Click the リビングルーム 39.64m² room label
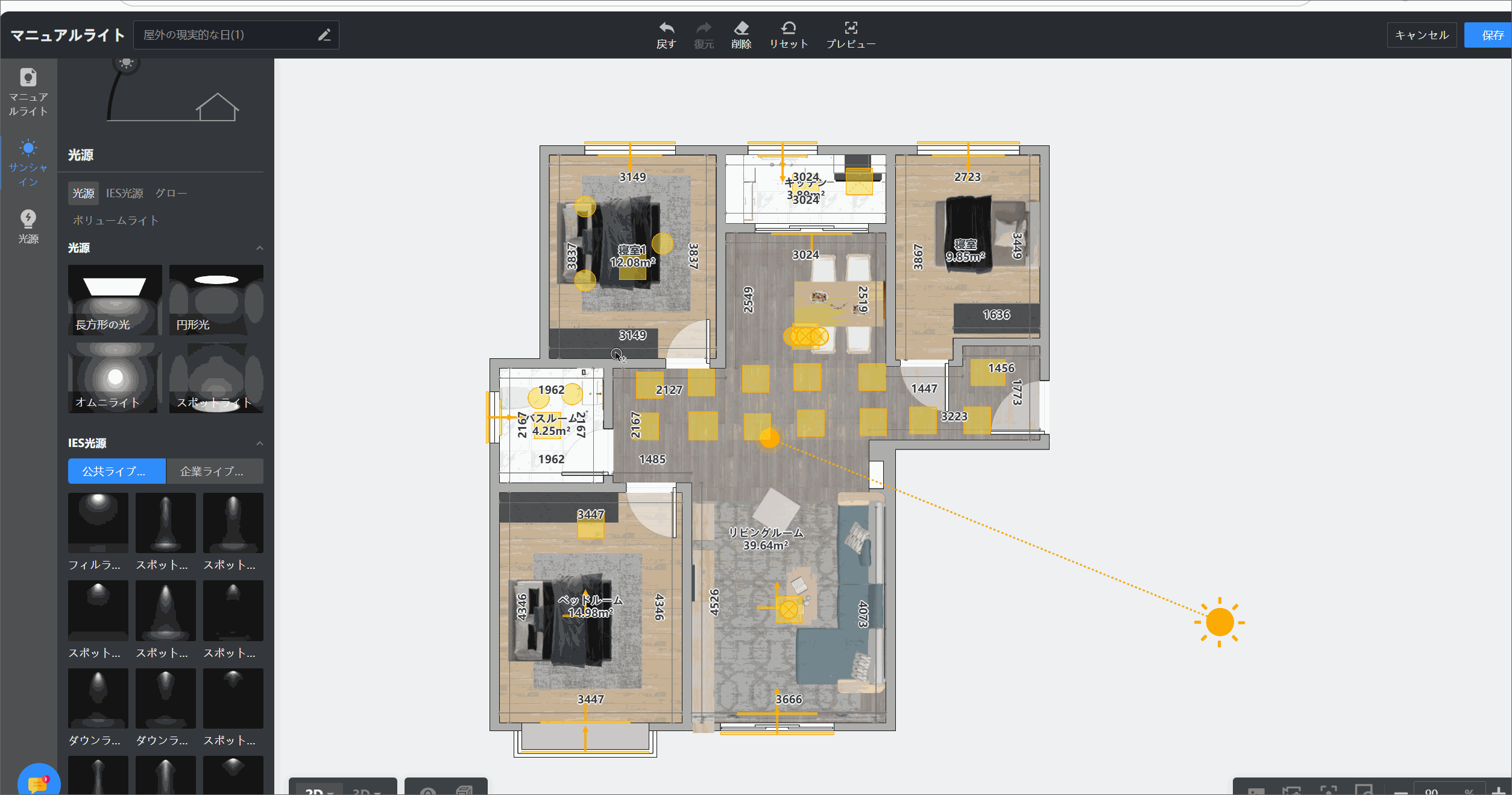Viewport: 1512px width, 795px height. [766, 539]
